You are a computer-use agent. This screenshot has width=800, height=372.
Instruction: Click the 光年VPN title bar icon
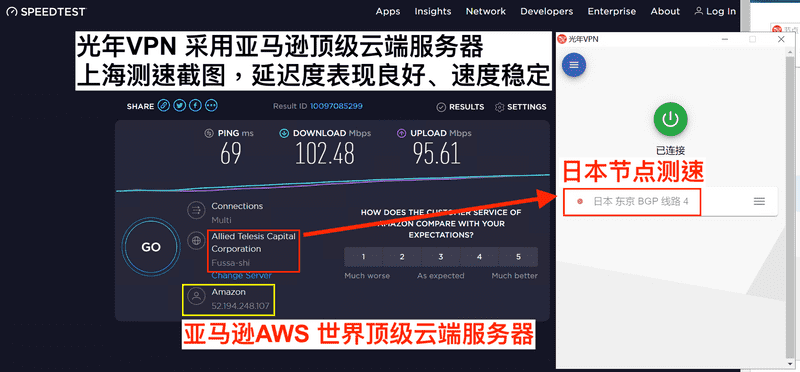pos(562,39)
